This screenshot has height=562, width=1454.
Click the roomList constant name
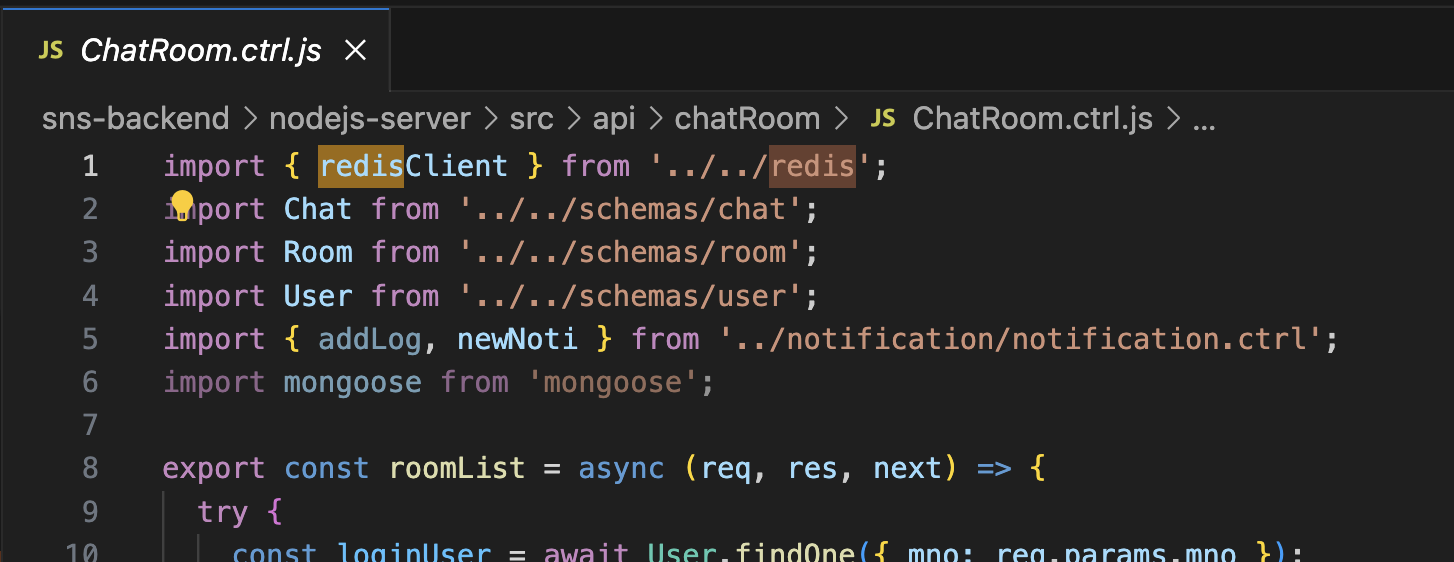457,468
